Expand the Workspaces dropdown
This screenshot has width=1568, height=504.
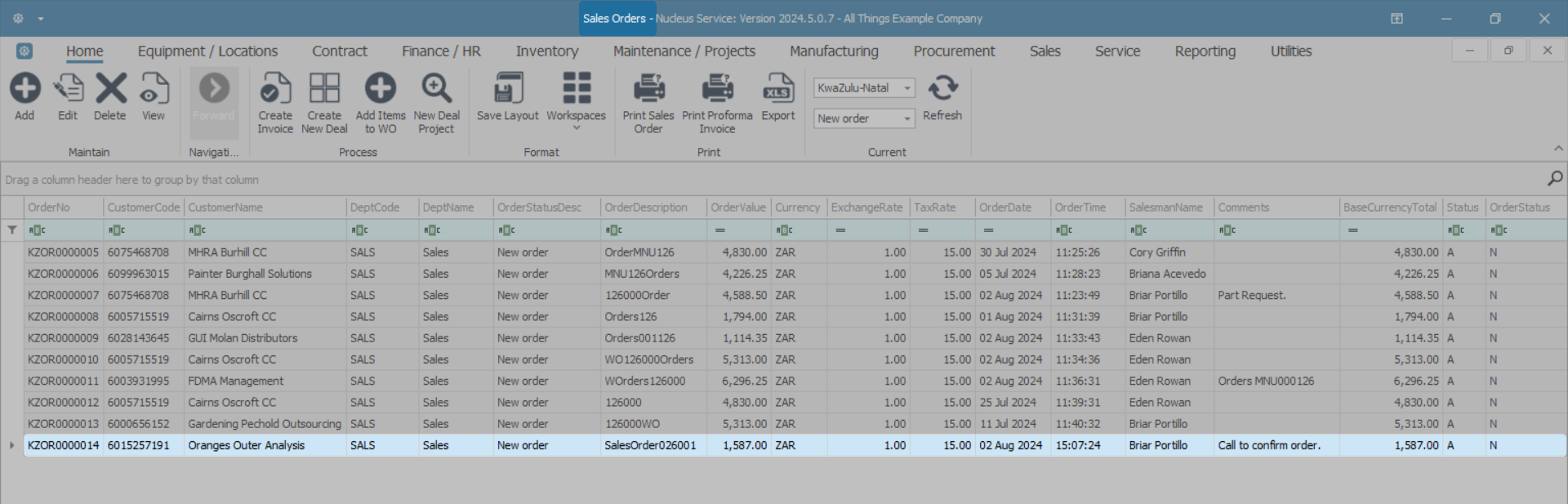coord(576,127)
